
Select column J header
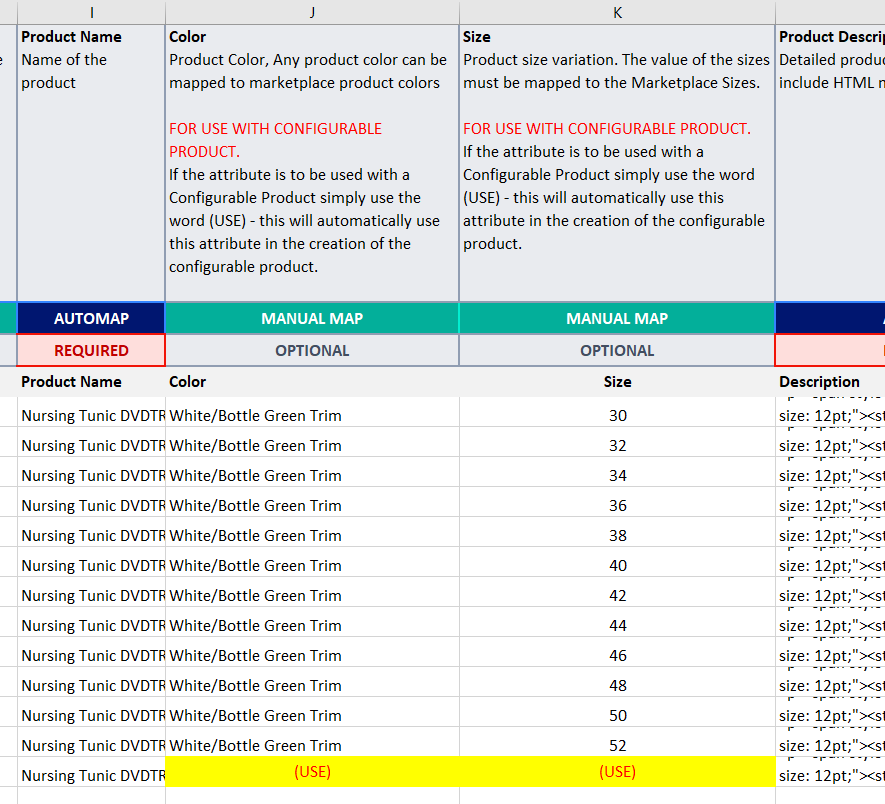click(x=312, y=12)
